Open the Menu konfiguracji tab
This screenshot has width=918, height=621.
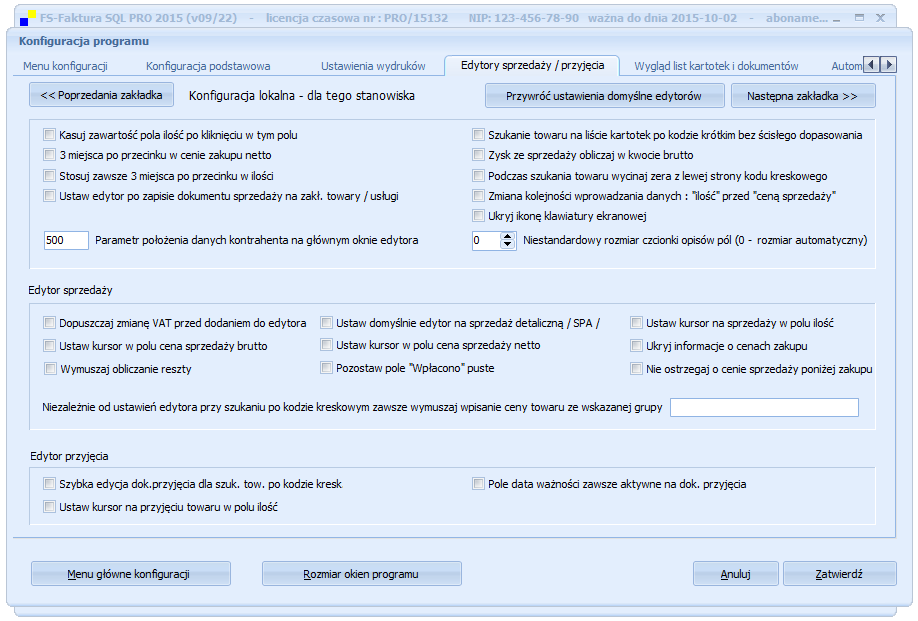(65, 66)
